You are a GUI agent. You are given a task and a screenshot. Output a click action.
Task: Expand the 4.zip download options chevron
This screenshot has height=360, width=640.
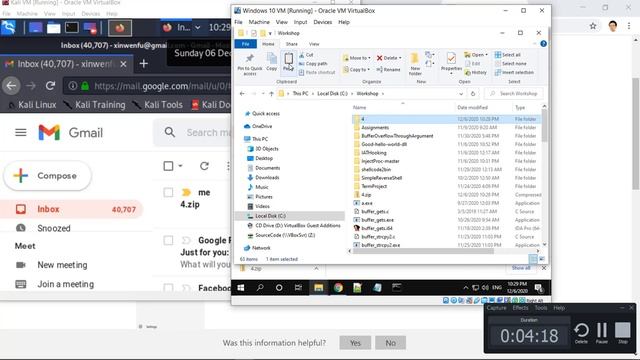point(316,269)
